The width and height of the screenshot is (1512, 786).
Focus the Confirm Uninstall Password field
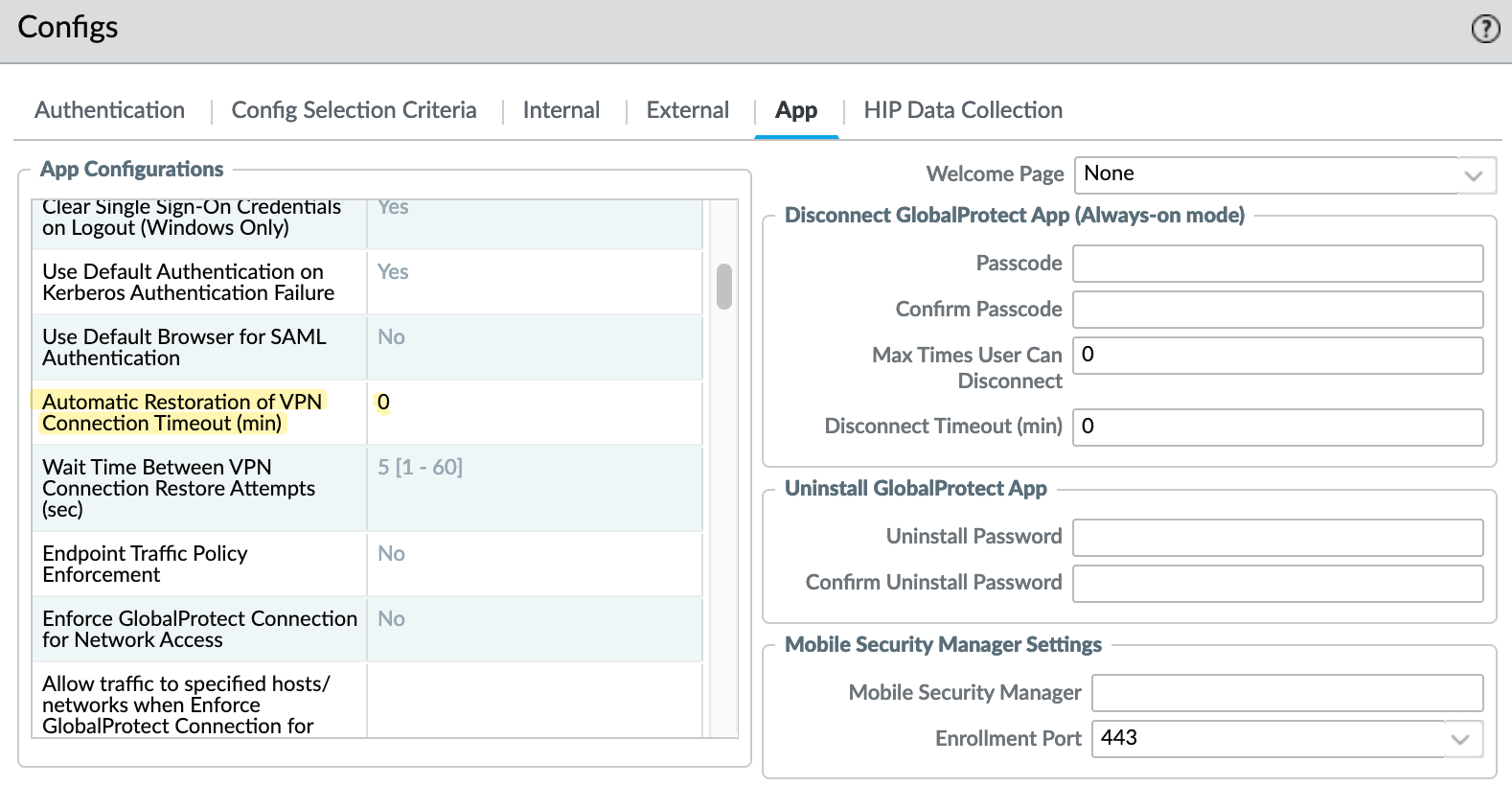pyautogui.click(x=1278, y=584)
